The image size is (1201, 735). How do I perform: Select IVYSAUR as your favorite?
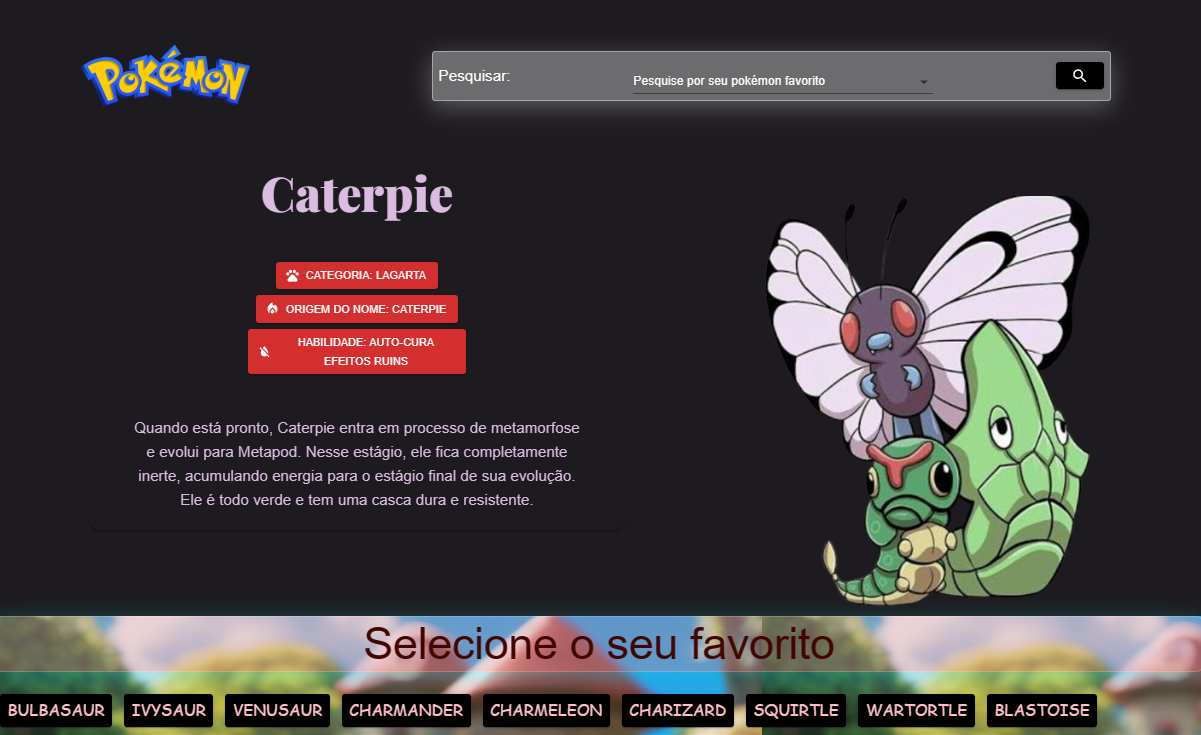pyautogui.click(x=168, y=710)
